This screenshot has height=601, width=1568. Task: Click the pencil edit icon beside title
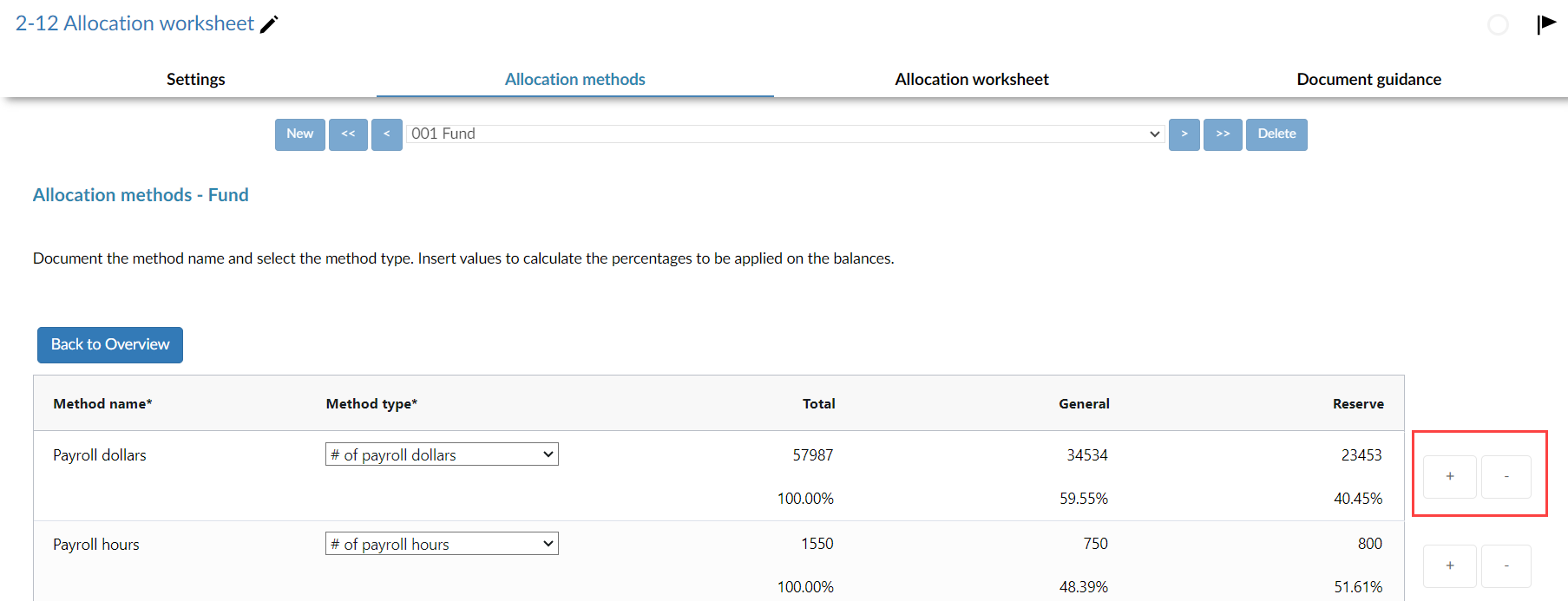coord(269,24)
